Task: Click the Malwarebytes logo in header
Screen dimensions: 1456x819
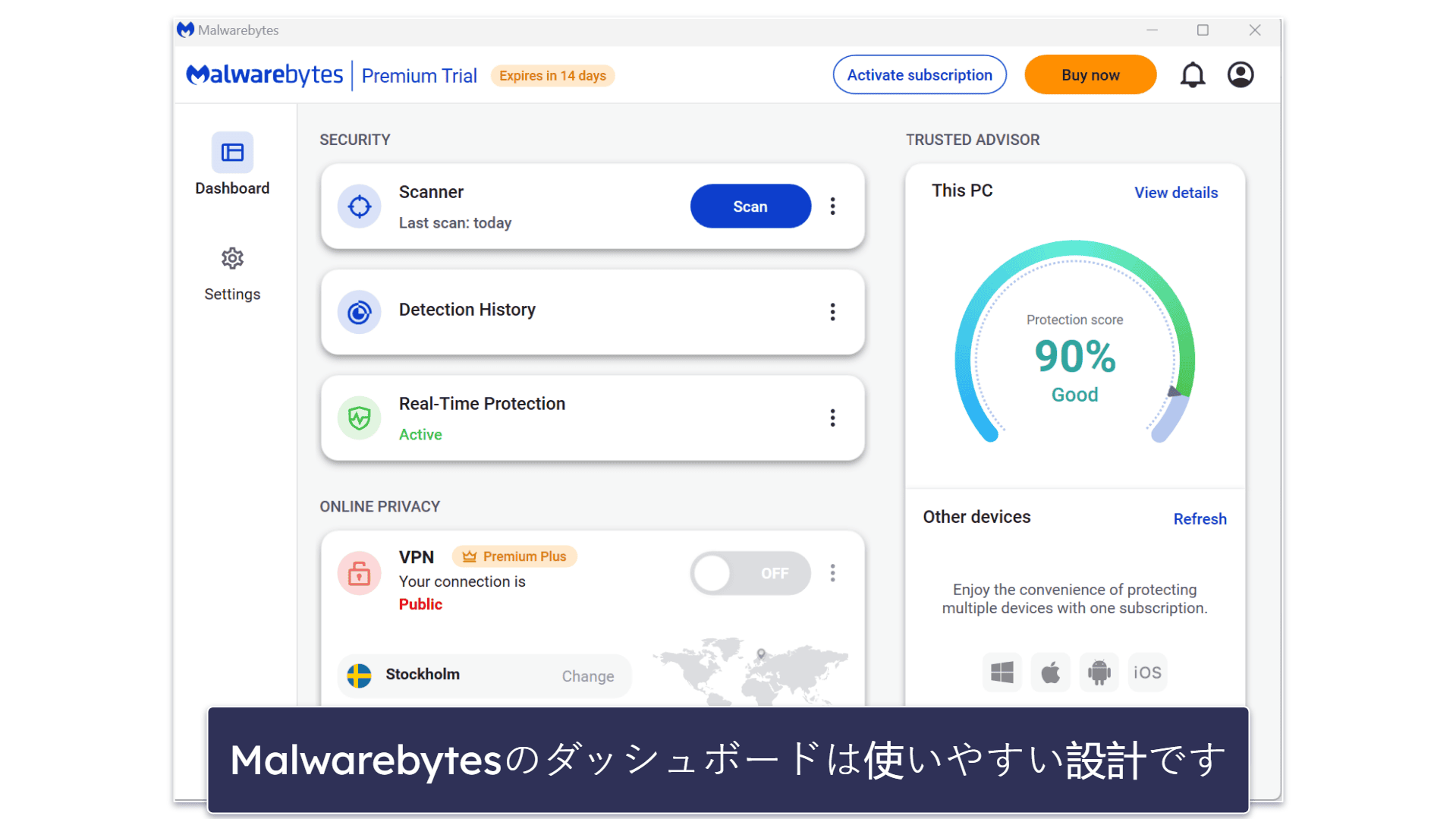Action: coord(265,74)
